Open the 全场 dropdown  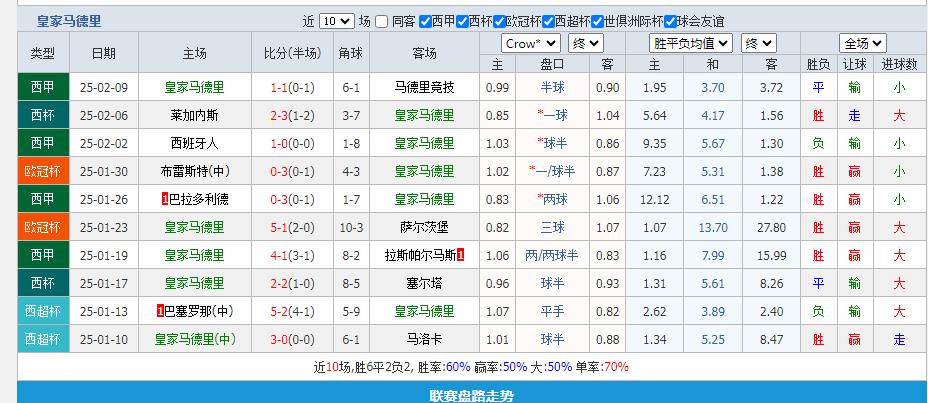click(x=862, y=44)
